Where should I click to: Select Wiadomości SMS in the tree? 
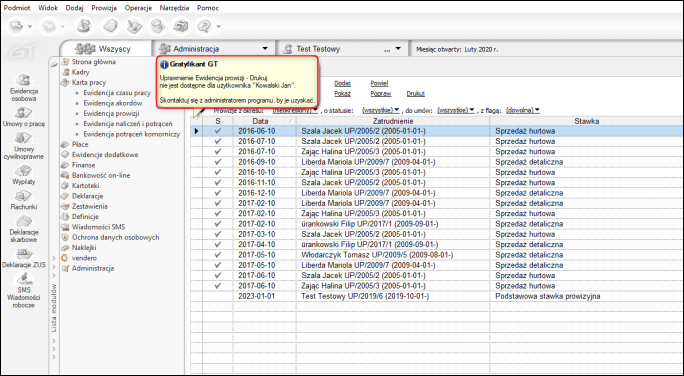99,227
